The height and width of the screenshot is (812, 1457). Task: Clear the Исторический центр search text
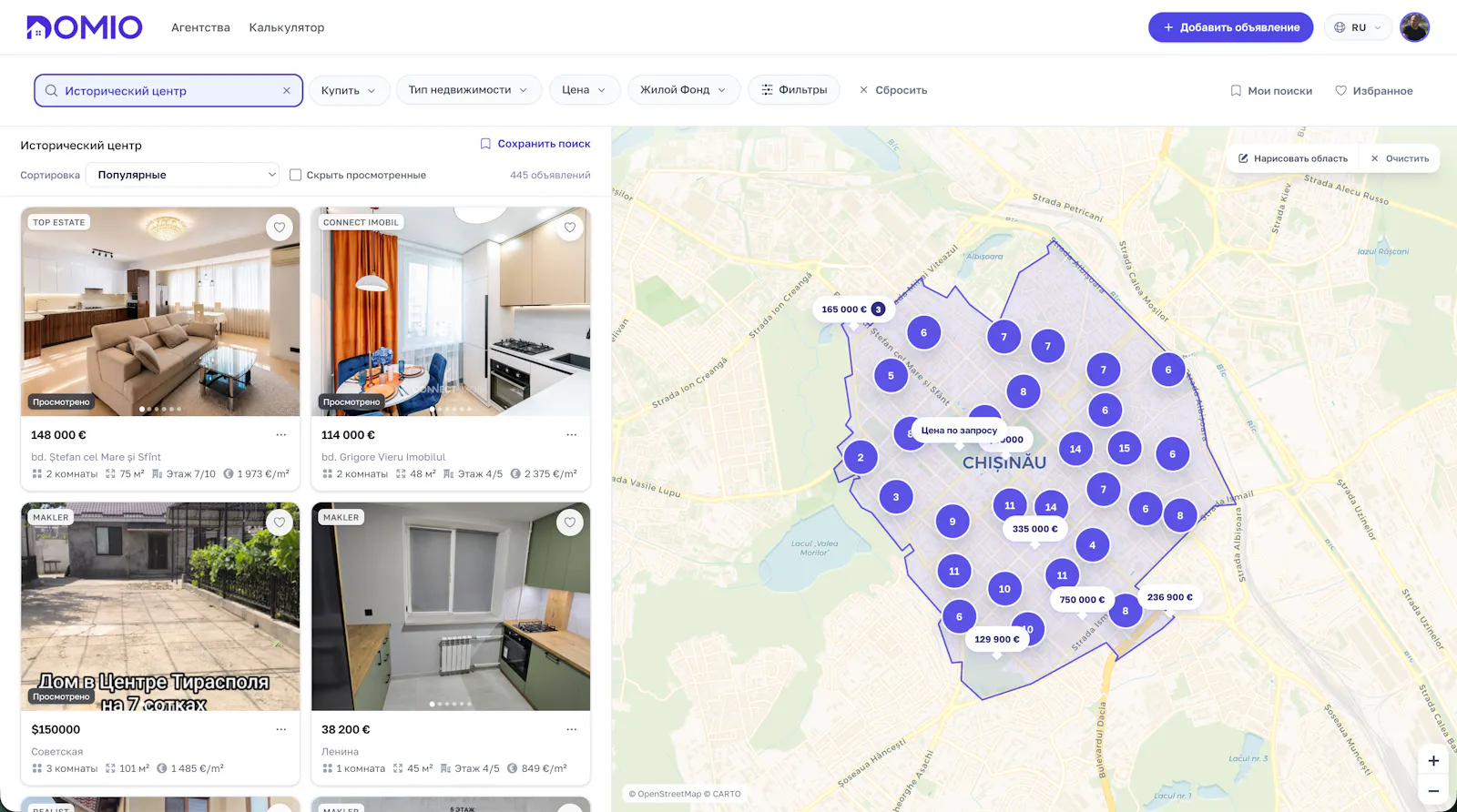[286, 90]
